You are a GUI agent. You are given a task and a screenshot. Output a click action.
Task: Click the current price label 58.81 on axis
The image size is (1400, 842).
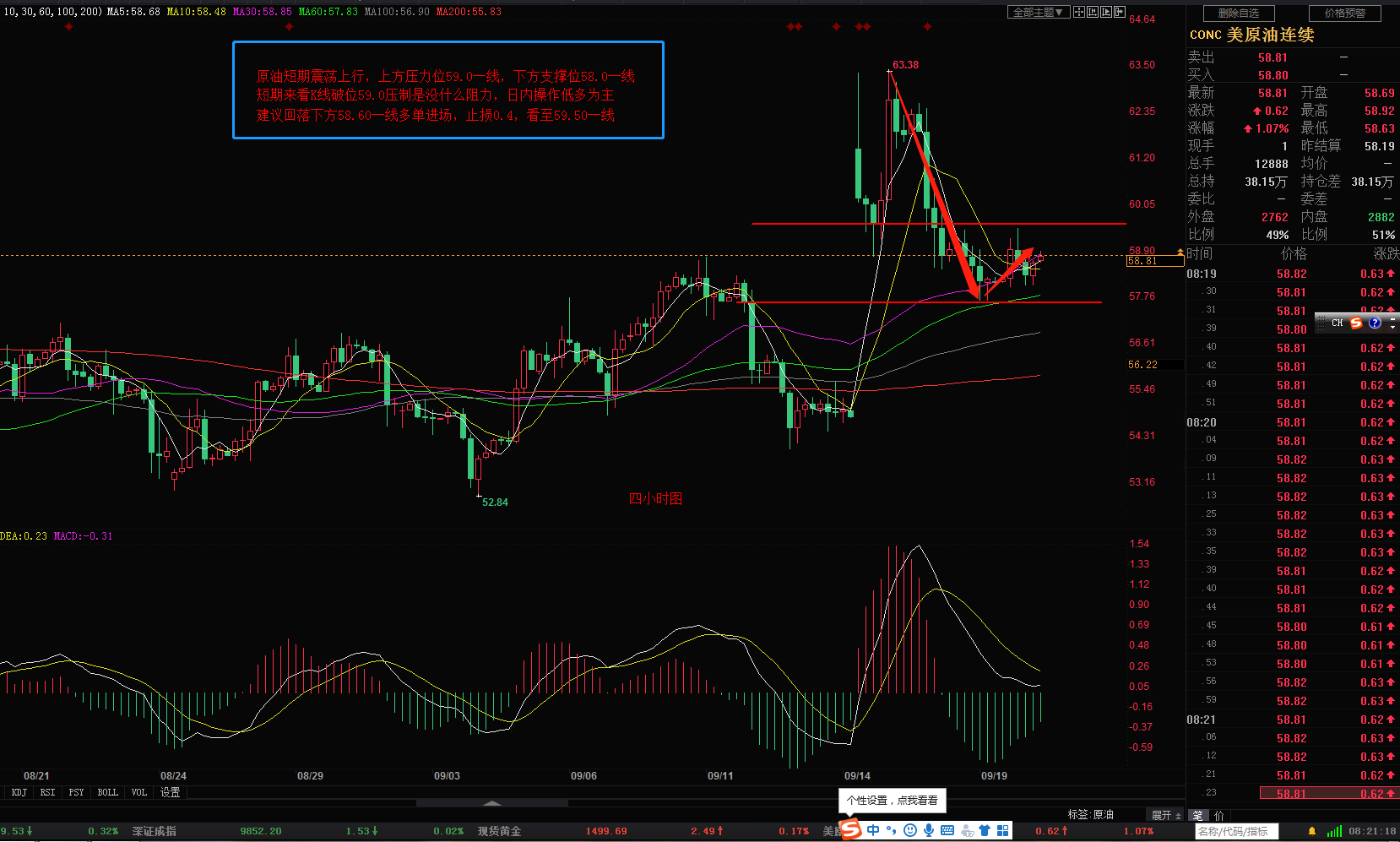[1154, 261]
